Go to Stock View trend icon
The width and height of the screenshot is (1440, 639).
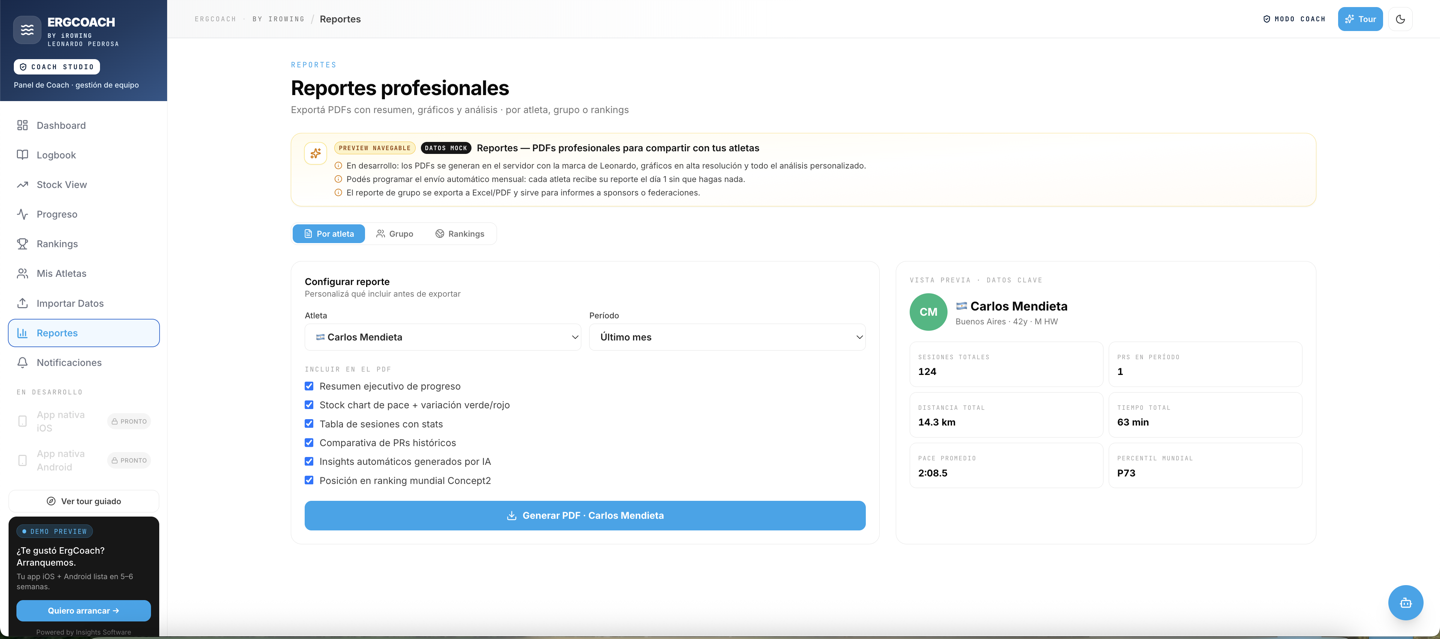pos(22,185)
